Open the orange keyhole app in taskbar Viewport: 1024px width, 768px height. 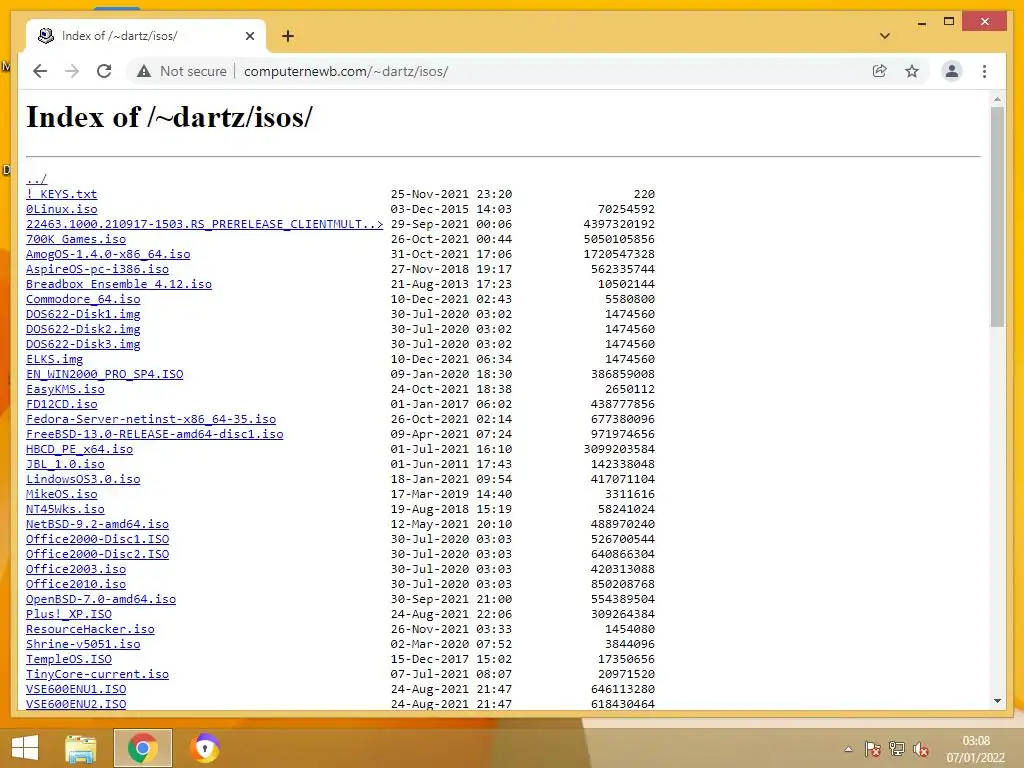[x=205, y=748]
